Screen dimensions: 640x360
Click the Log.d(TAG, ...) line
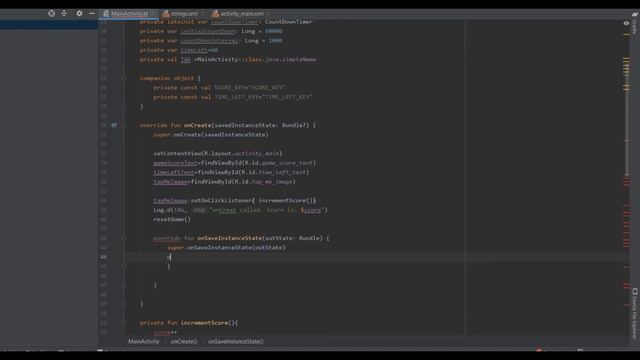pyautogui.click(x=240, y=210)
